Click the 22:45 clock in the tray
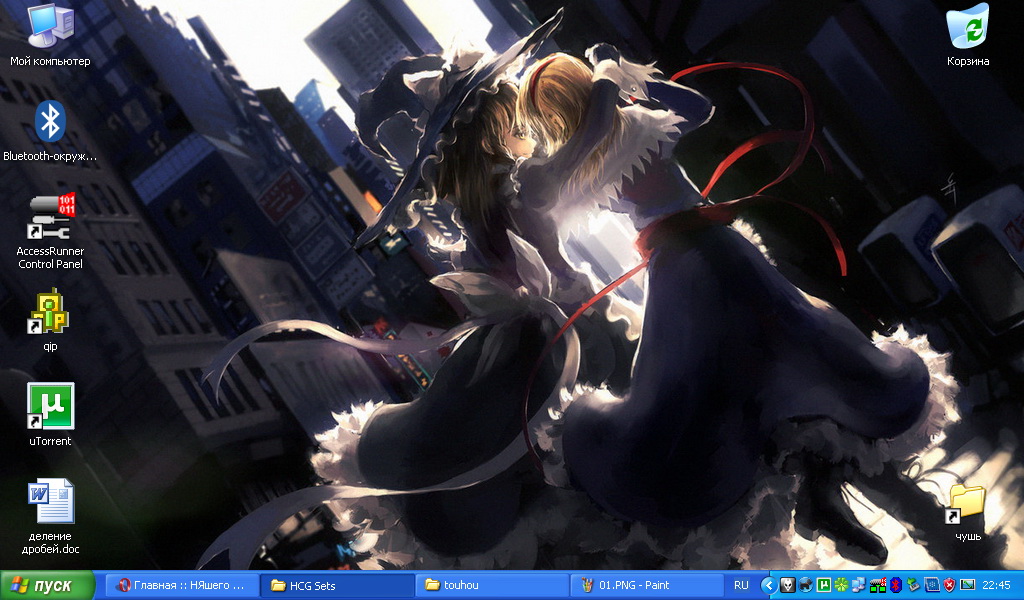 (996, 585)
